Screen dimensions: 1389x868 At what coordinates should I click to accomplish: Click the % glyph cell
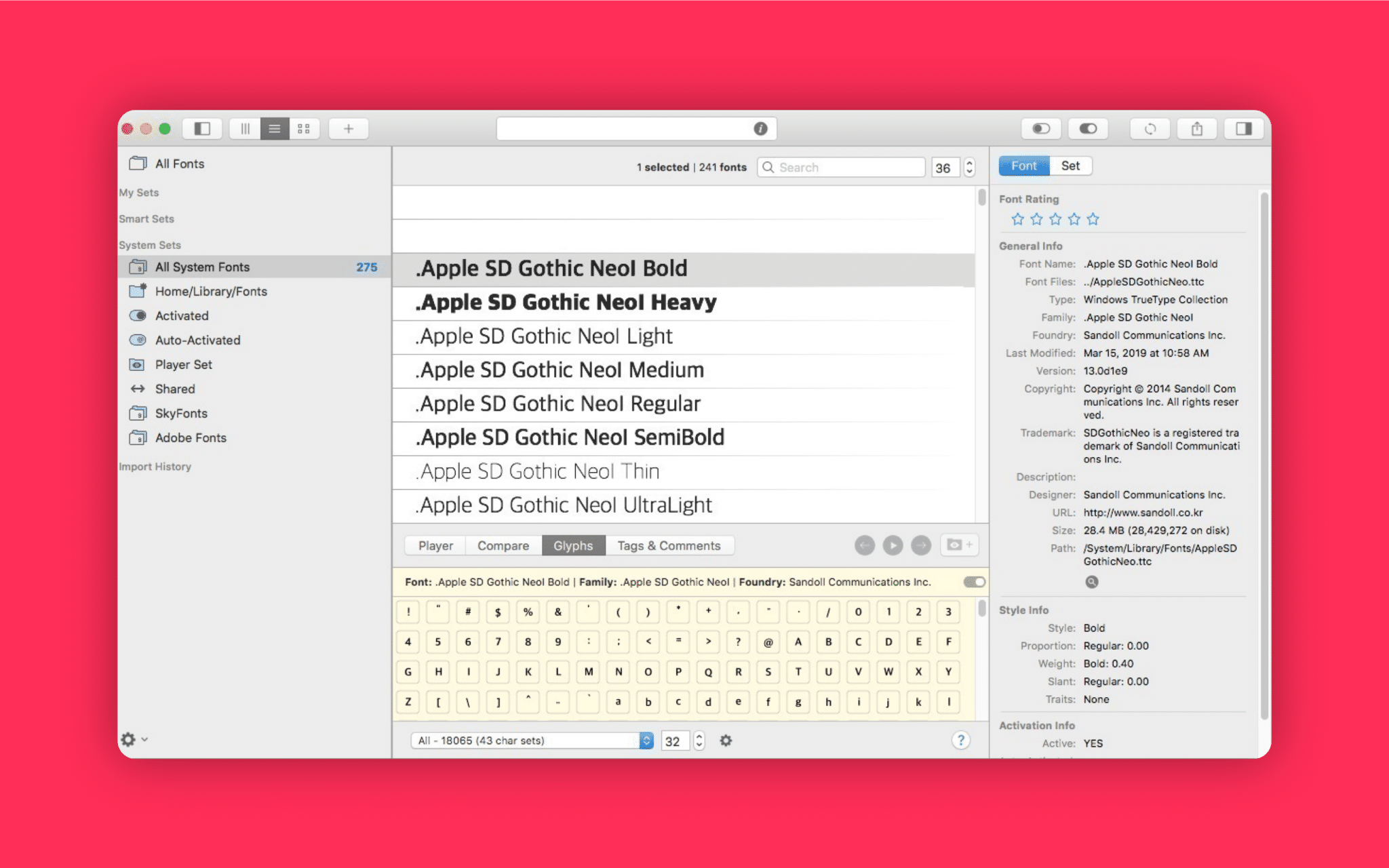528,612
